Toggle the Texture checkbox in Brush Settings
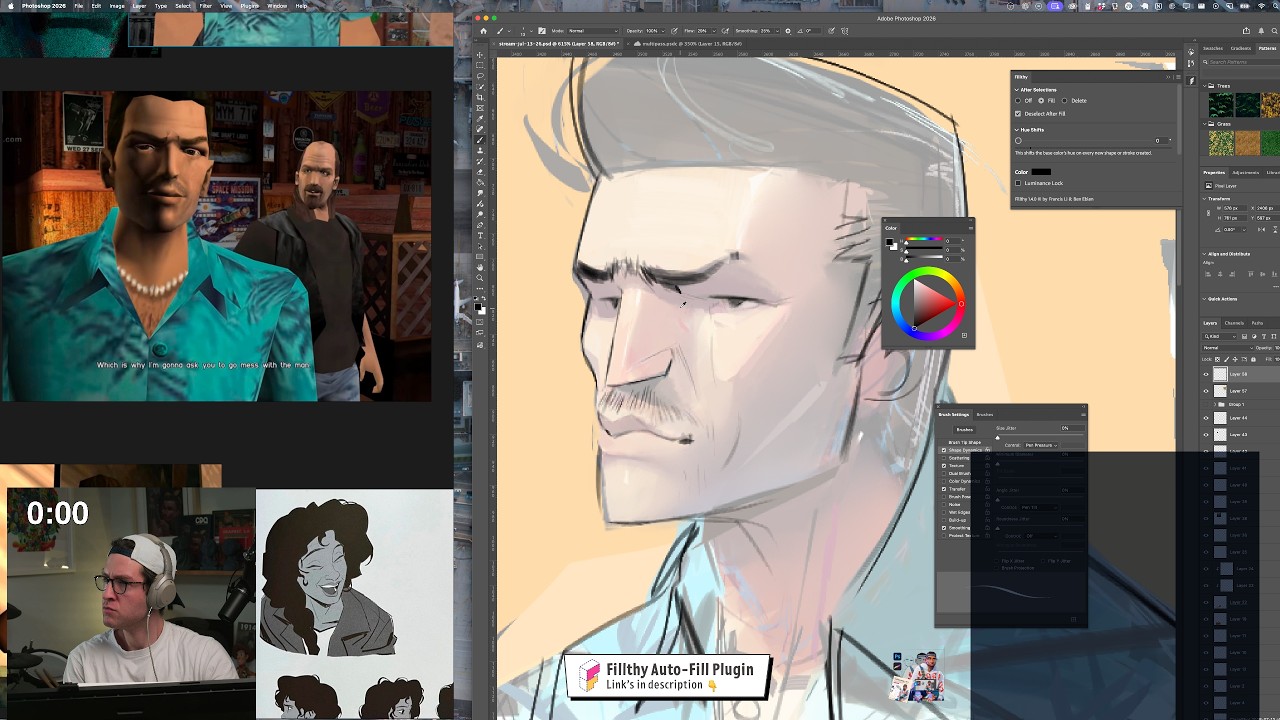This screenshot has width=1280, height=720. pyautogui.click(x=943, y=466)
